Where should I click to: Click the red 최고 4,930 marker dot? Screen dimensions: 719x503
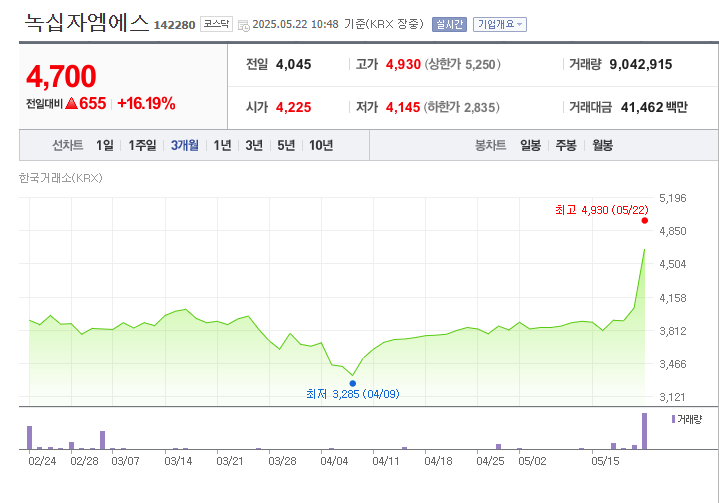tap(645, 221)
